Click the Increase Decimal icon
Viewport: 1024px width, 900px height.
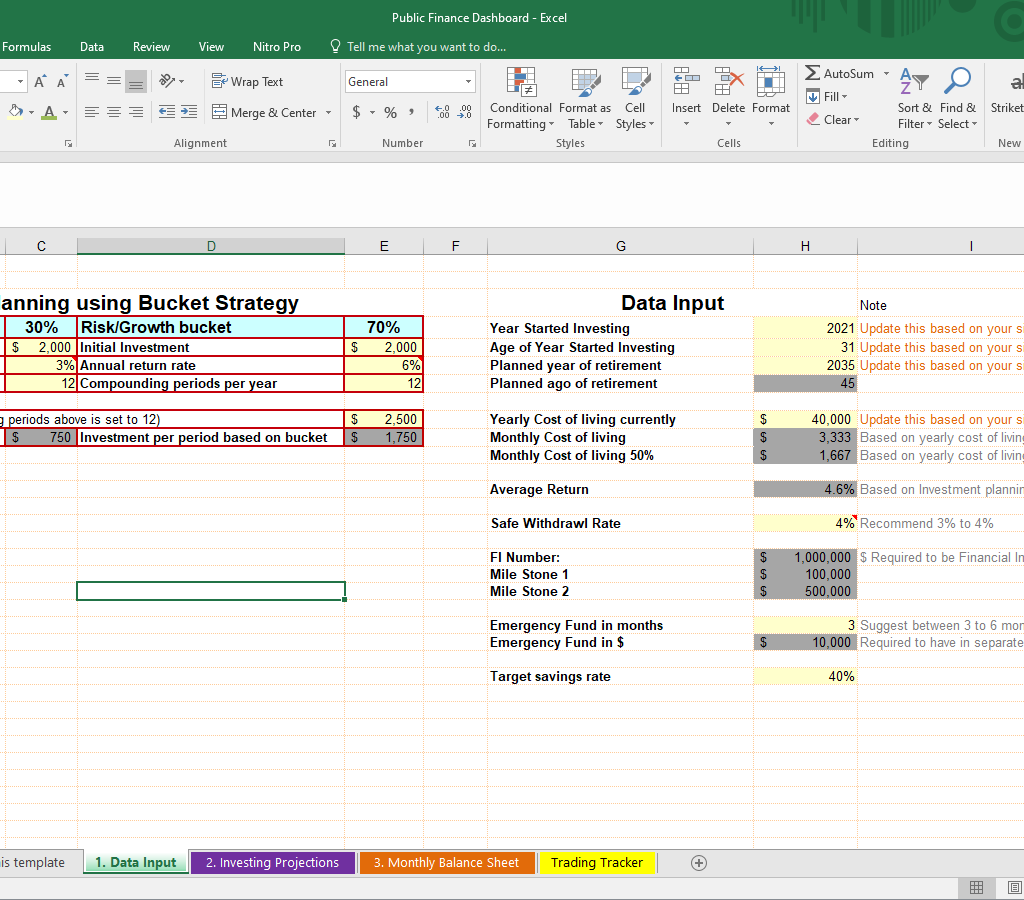442,113
